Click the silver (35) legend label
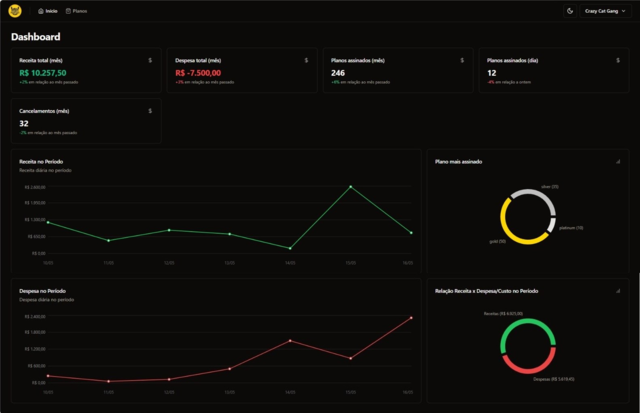The image size is (640, 413). pyautogui.click(x=550, y=187)
